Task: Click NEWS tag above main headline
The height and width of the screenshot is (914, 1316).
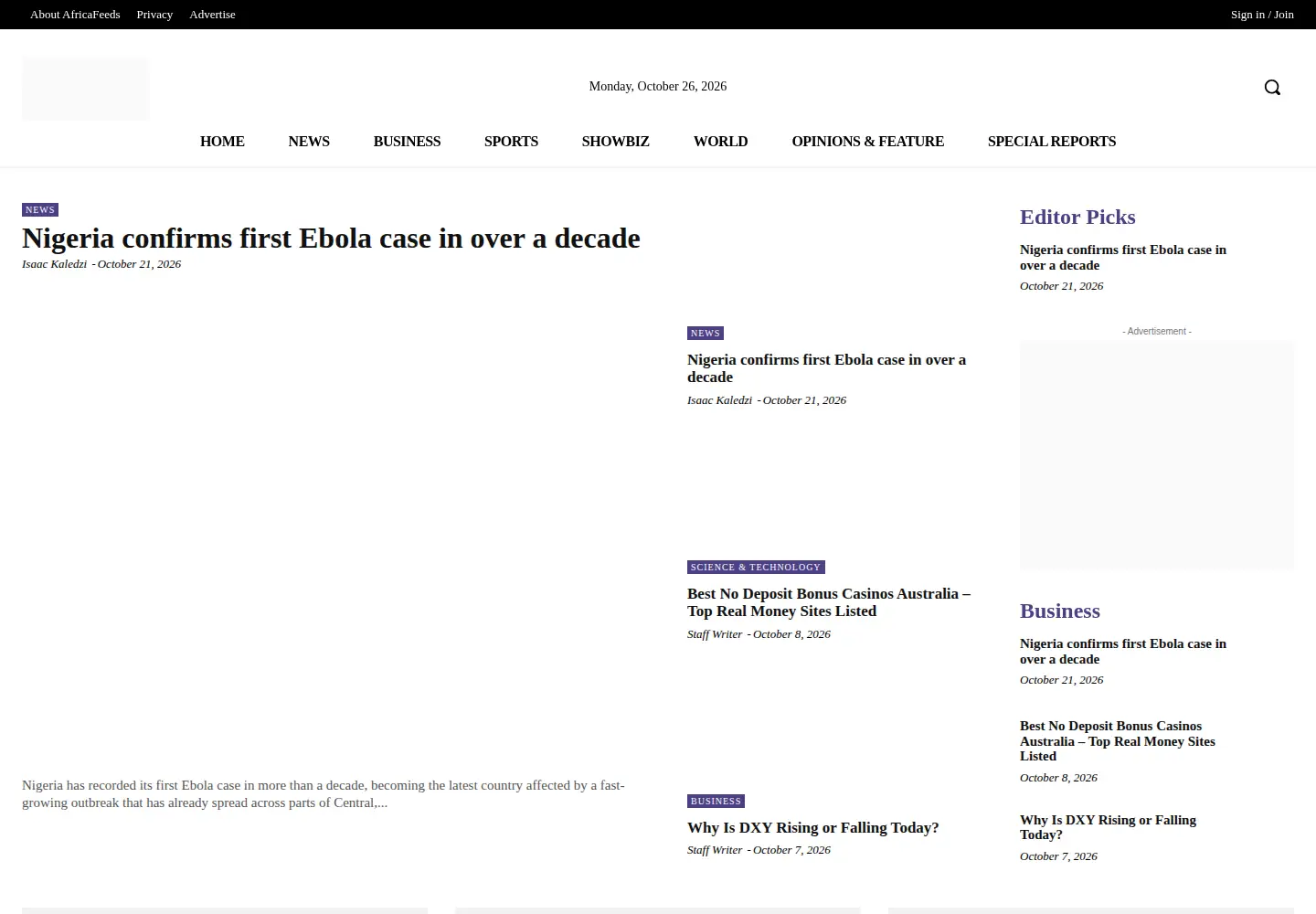Action: click(x=40, y=210)
